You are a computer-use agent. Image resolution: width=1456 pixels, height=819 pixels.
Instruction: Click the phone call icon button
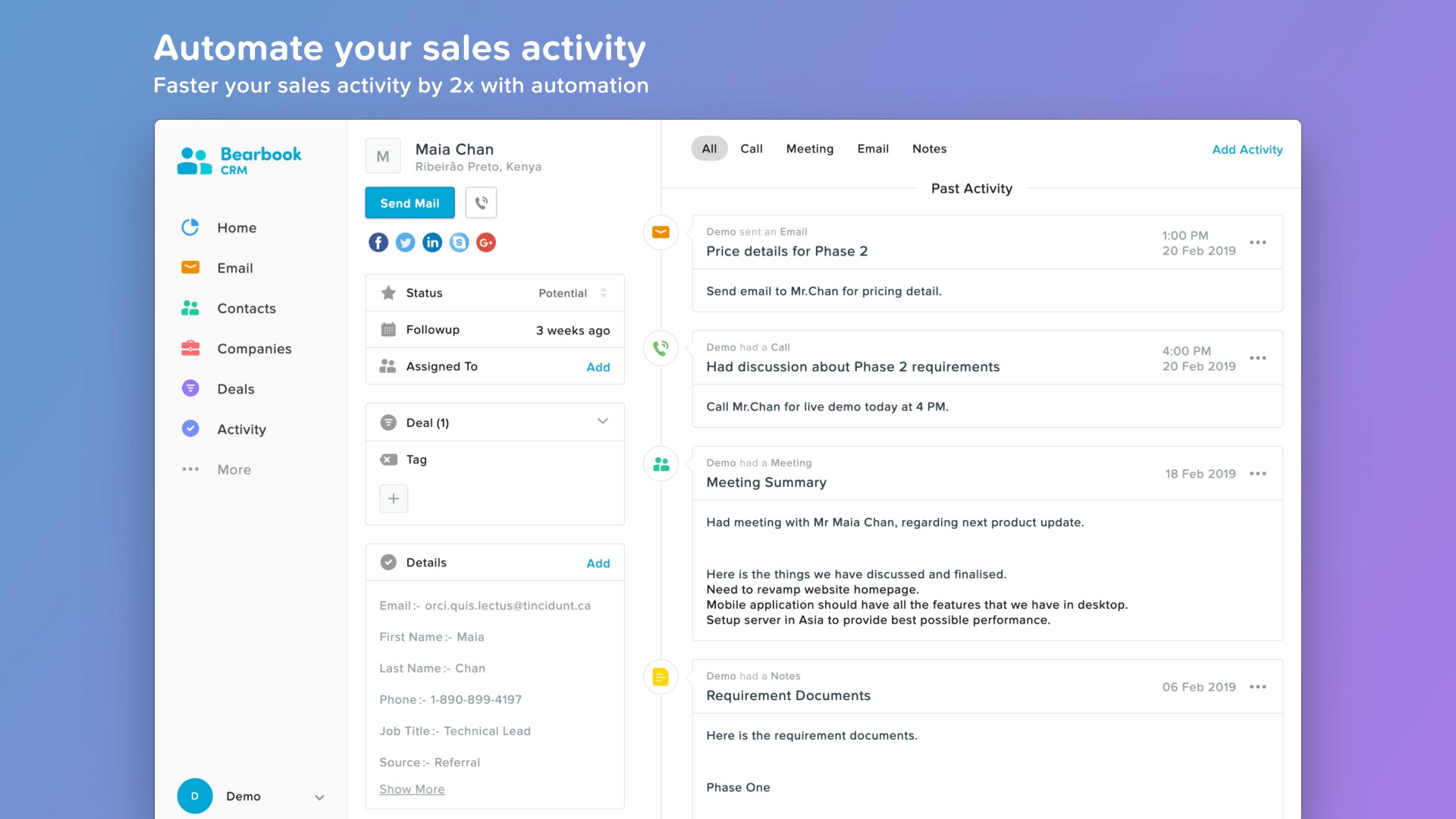(x=481, y=202)
